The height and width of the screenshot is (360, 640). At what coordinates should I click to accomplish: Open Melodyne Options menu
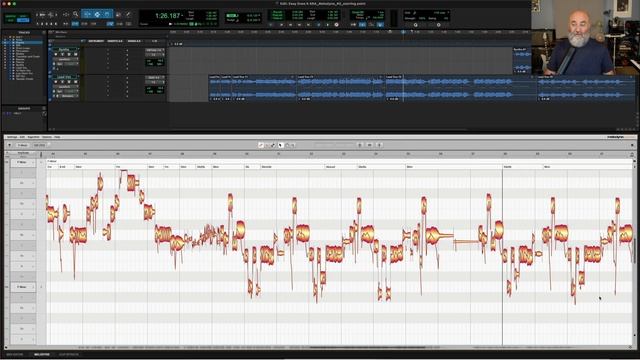[47, 137]
